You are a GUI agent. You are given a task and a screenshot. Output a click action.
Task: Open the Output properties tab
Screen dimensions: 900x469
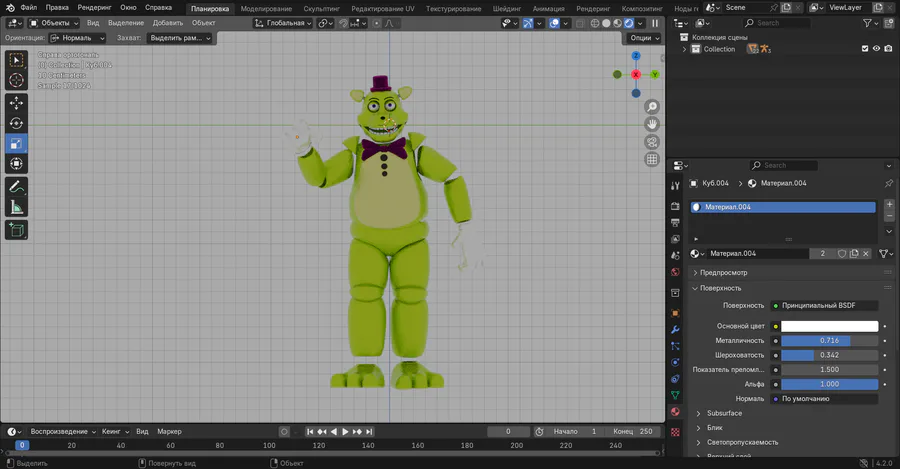click(675, 222)
